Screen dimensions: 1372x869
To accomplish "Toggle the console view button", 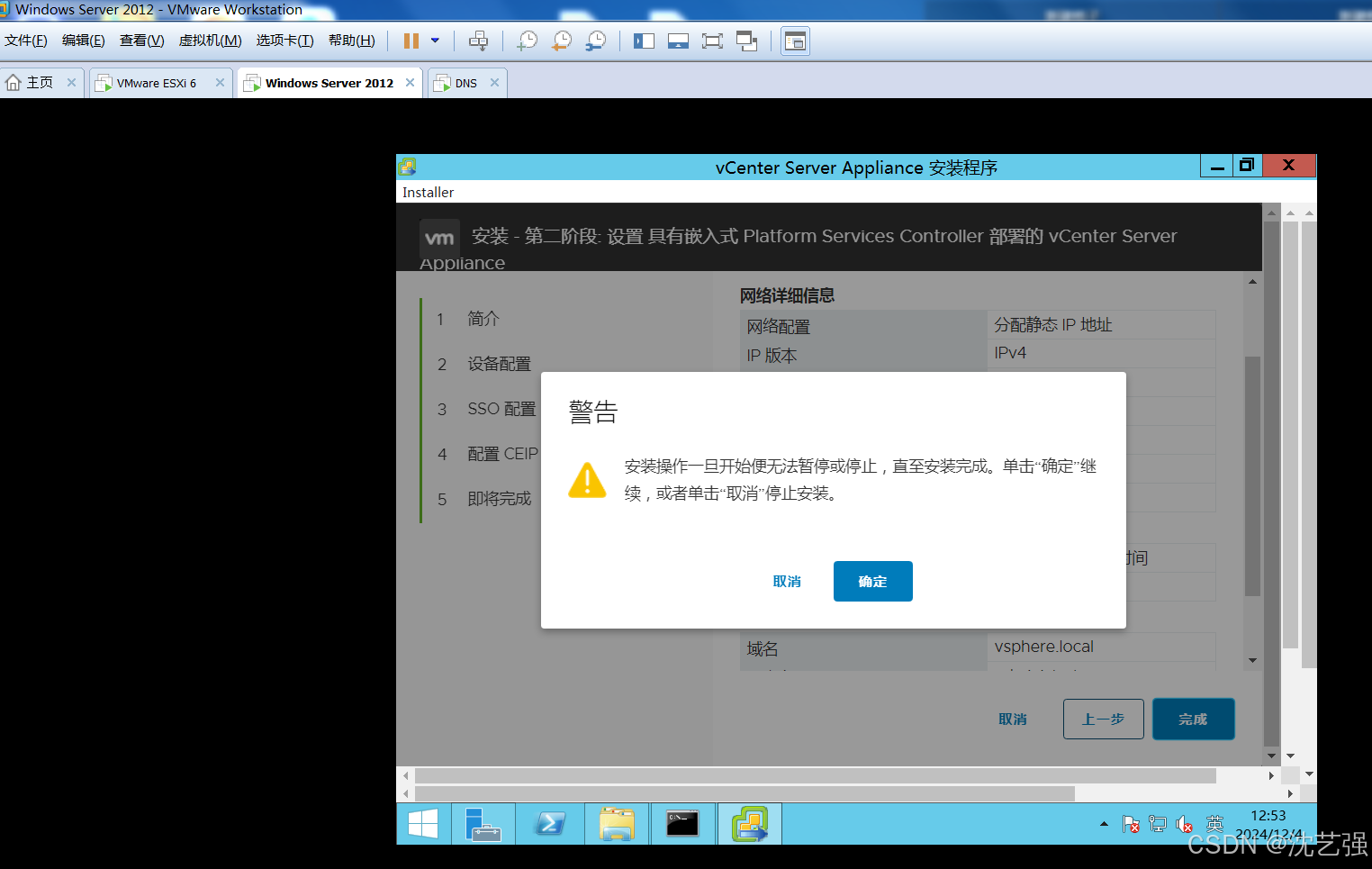I will [x=795, y=41].
